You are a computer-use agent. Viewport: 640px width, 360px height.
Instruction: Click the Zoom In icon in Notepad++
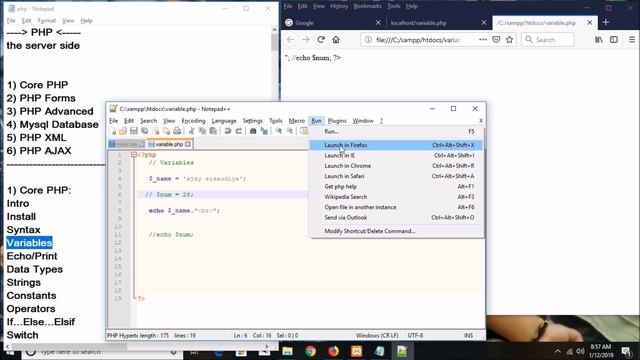pos(278,131)
